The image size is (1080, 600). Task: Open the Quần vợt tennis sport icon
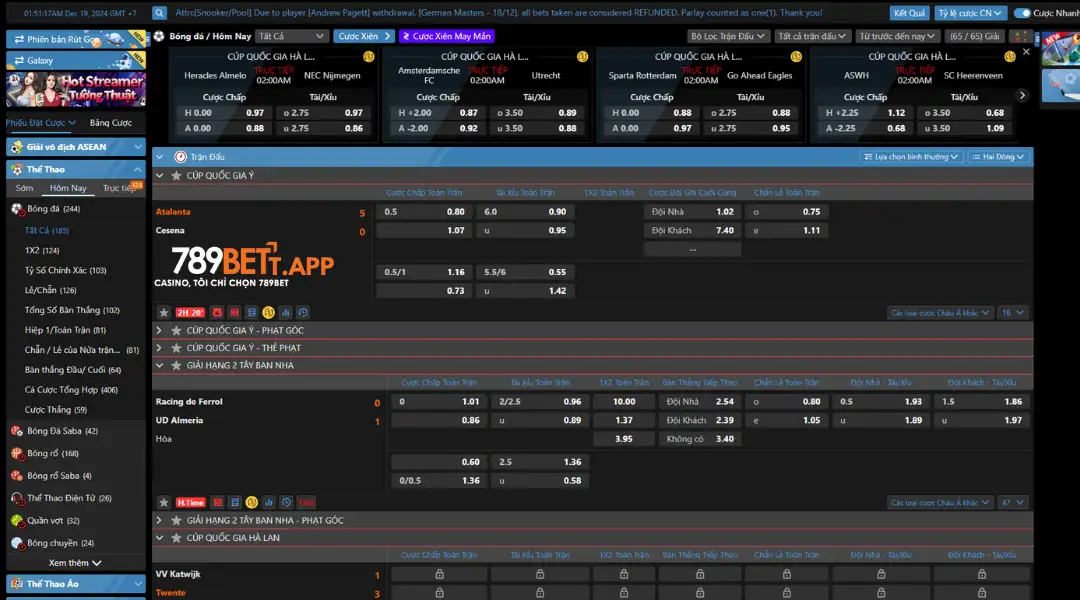(17, 521)
